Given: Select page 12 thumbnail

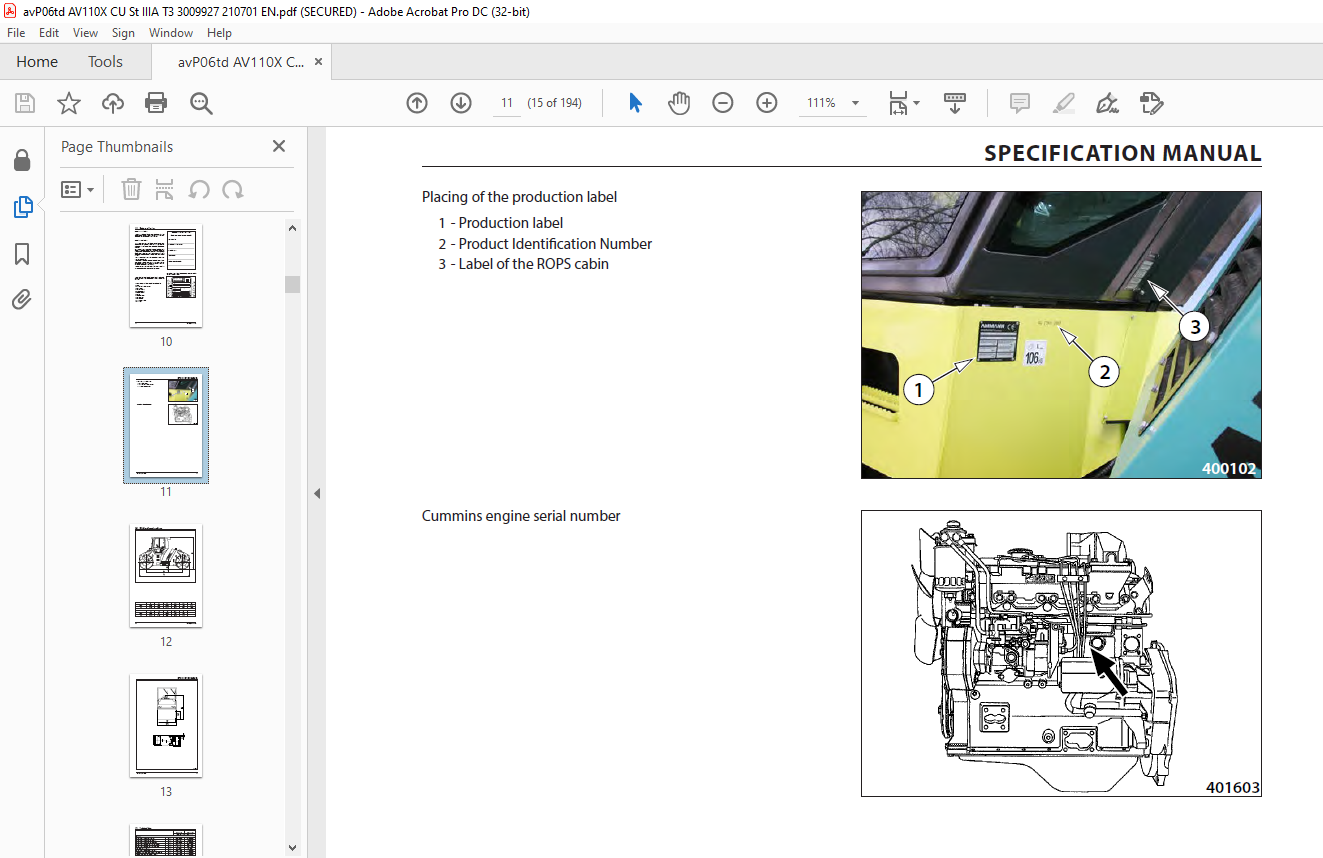Looking at the screenshot, I should tap(166, 576).
